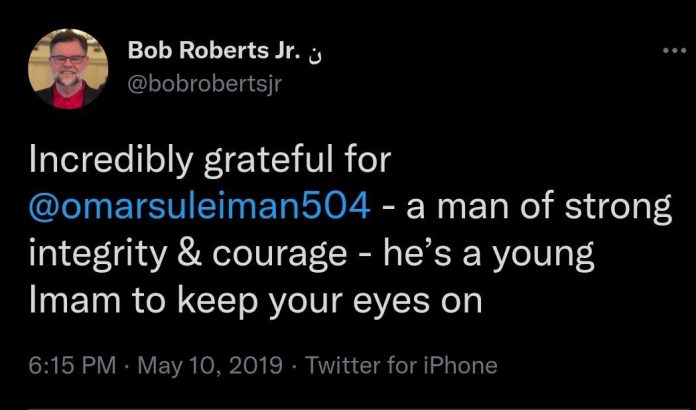Click the word "integrity" in the tweet
The height and width of the screenshot is (410, 696).
[99, 255]
